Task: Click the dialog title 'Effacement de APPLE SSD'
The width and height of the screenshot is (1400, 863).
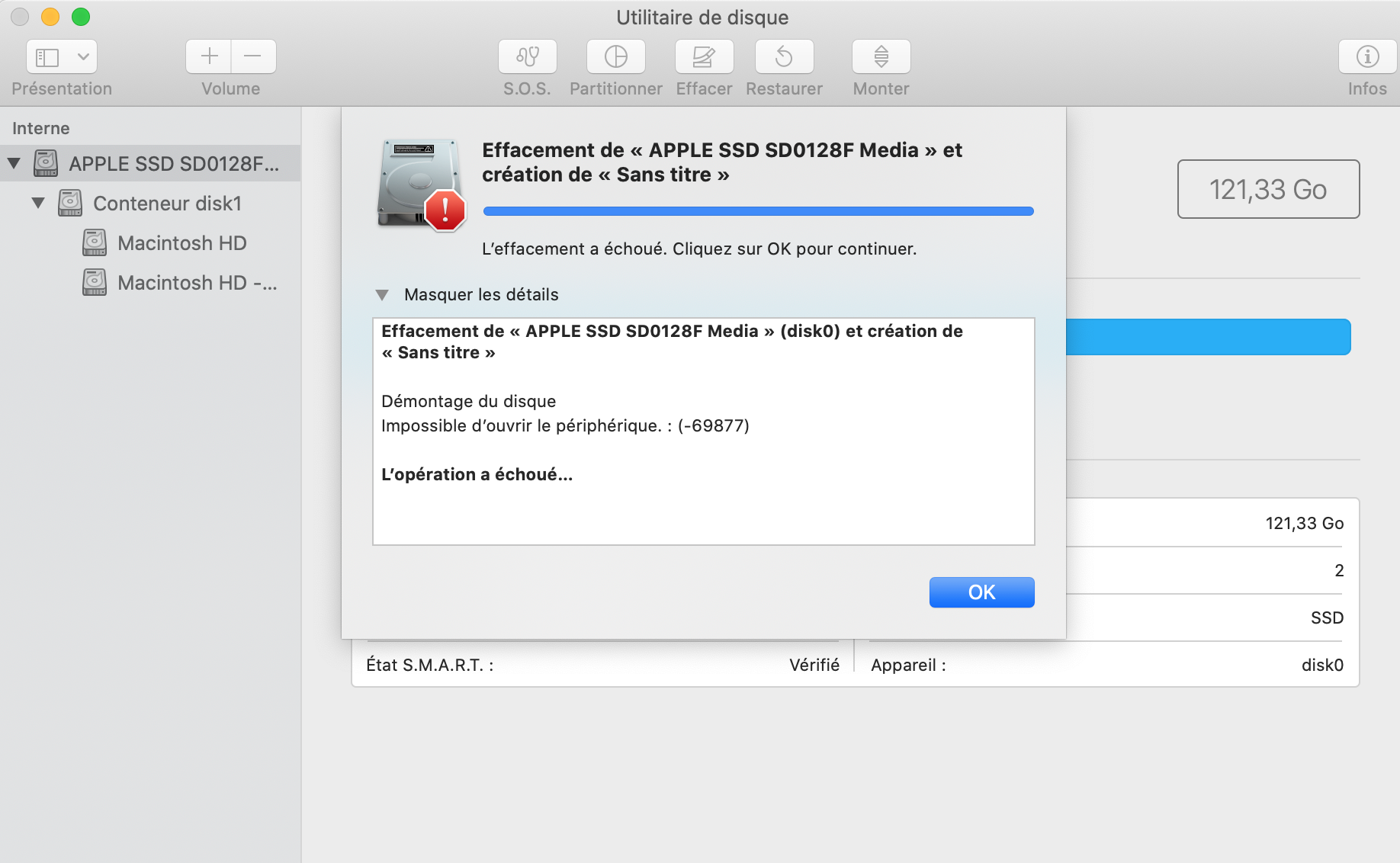Action: (722, 162)
